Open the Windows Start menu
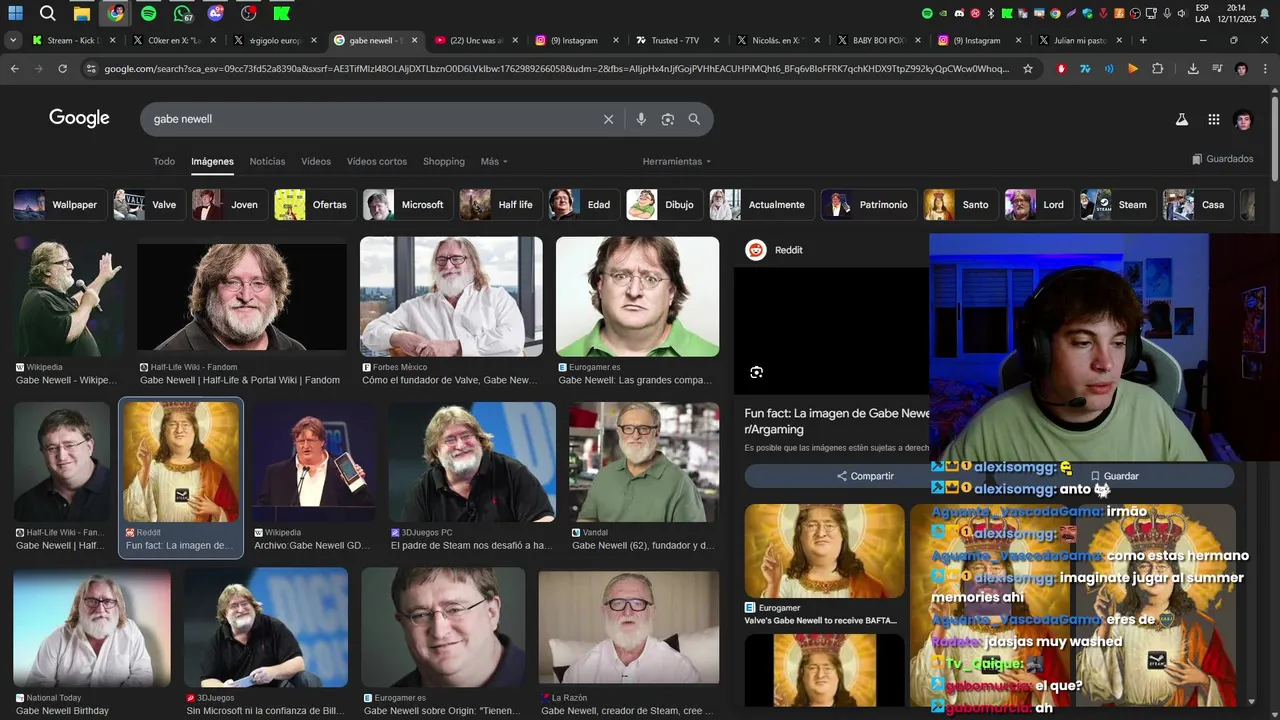Image resolution: width=1280 pixels, height=720 pixels. pos(15,13)
